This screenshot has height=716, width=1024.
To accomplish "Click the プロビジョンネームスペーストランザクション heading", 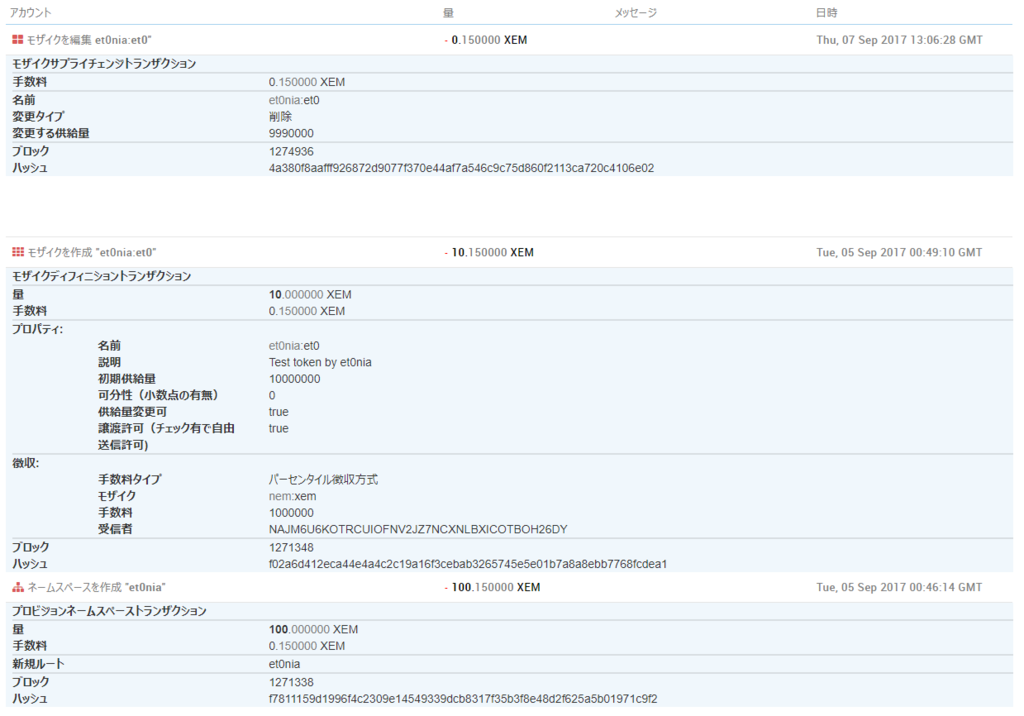I will point(109,611).
